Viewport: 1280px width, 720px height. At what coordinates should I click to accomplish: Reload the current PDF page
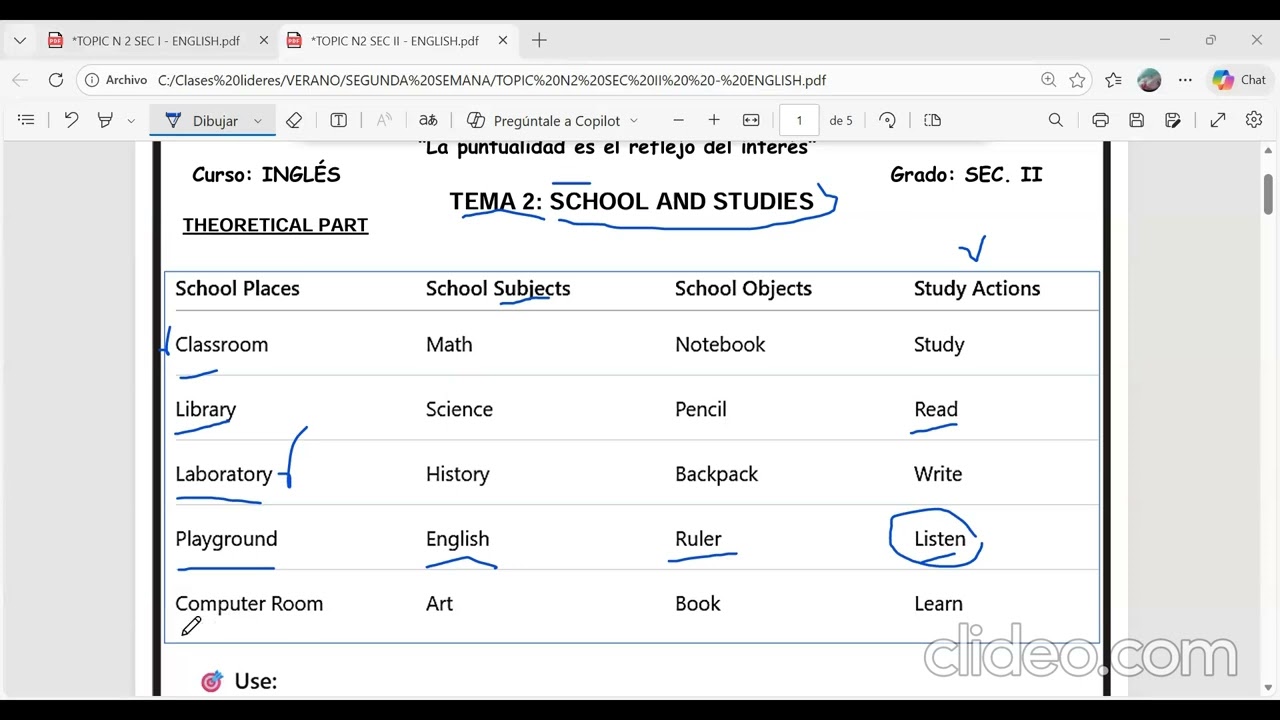click(56, 80)
